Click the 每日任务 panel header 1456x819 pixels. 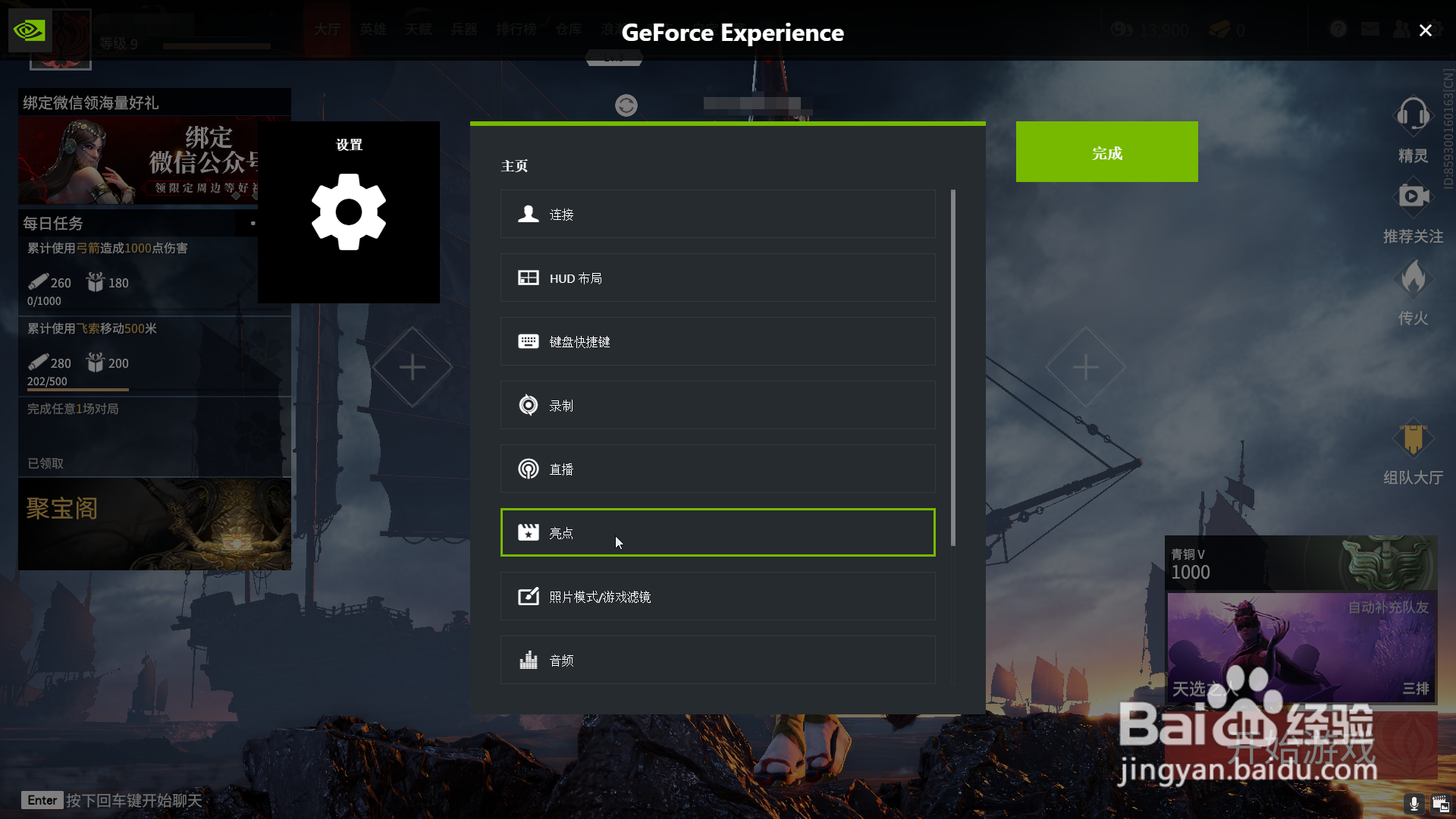(138, 223)
